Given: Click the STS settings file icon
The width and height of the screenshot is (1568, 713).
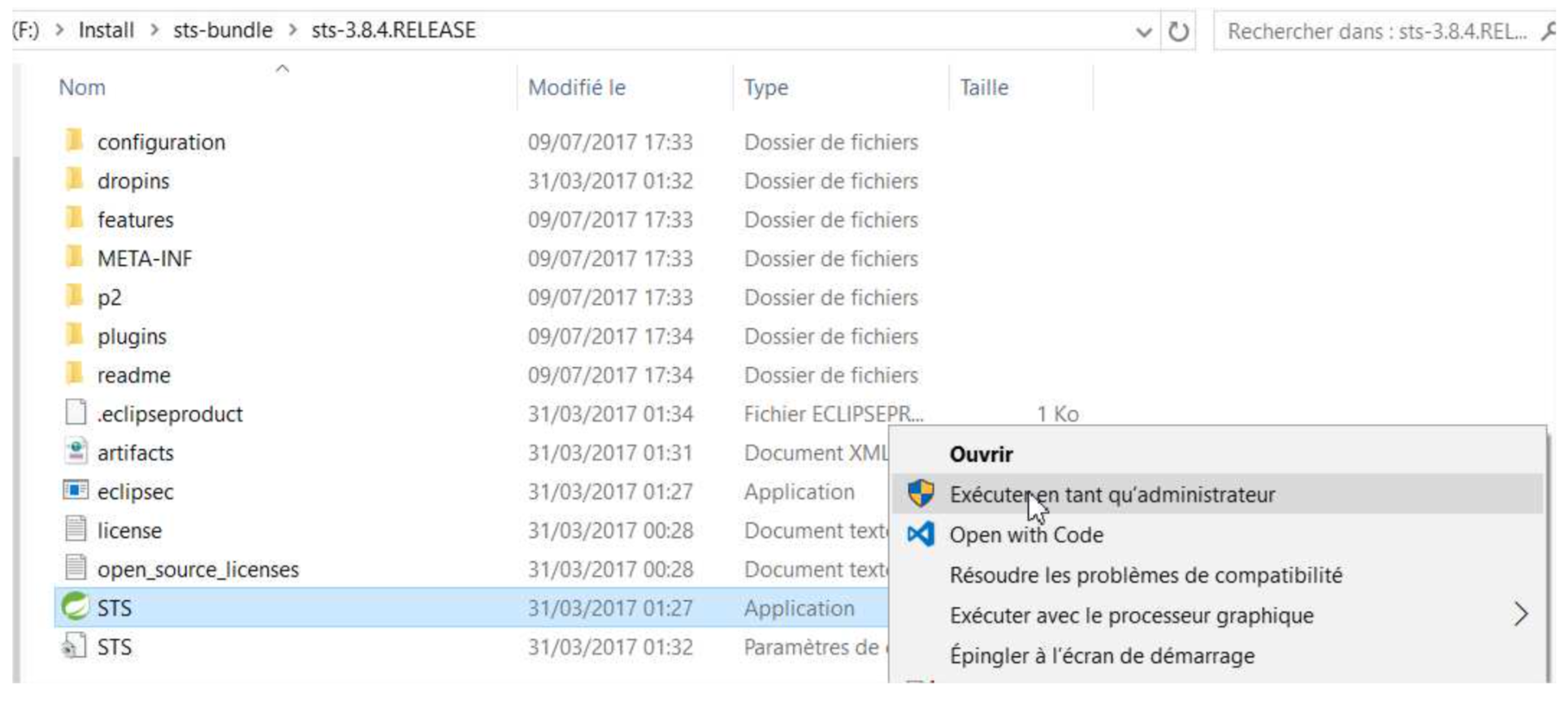Looking at the screenshot, I should 74,646.
